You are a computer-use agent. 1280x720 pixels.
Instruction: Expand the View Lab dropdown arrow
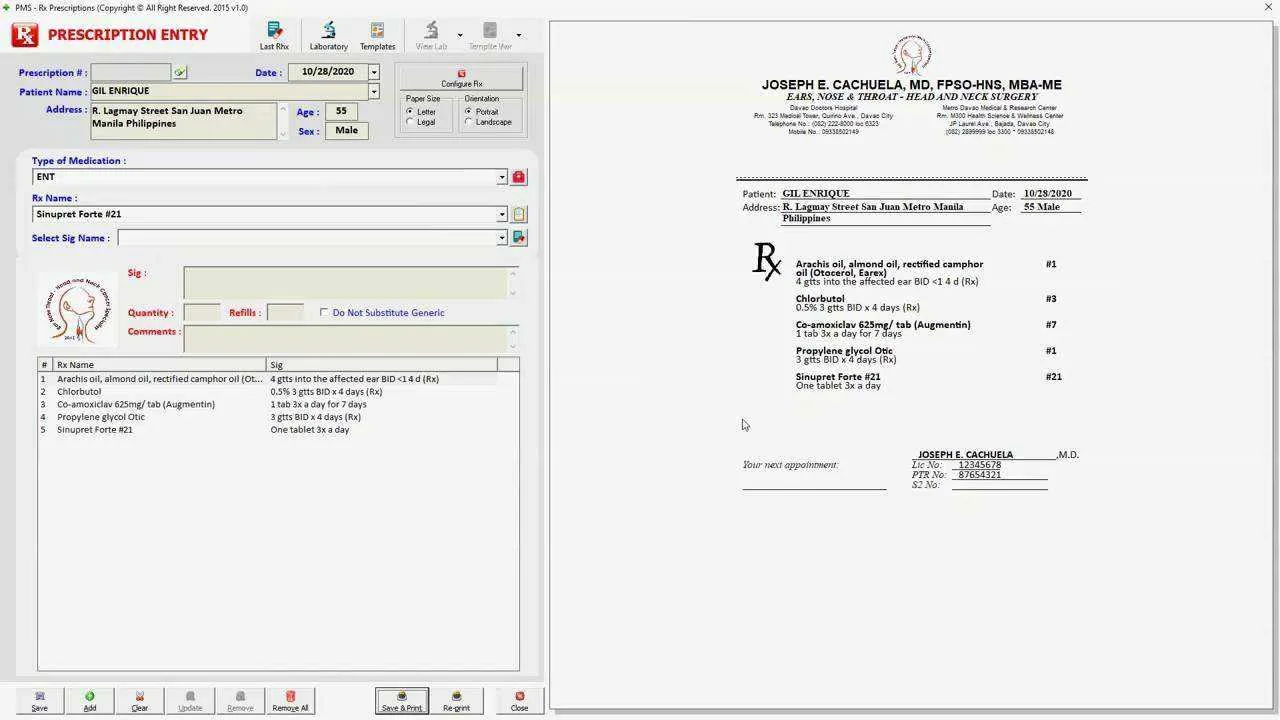460,35
